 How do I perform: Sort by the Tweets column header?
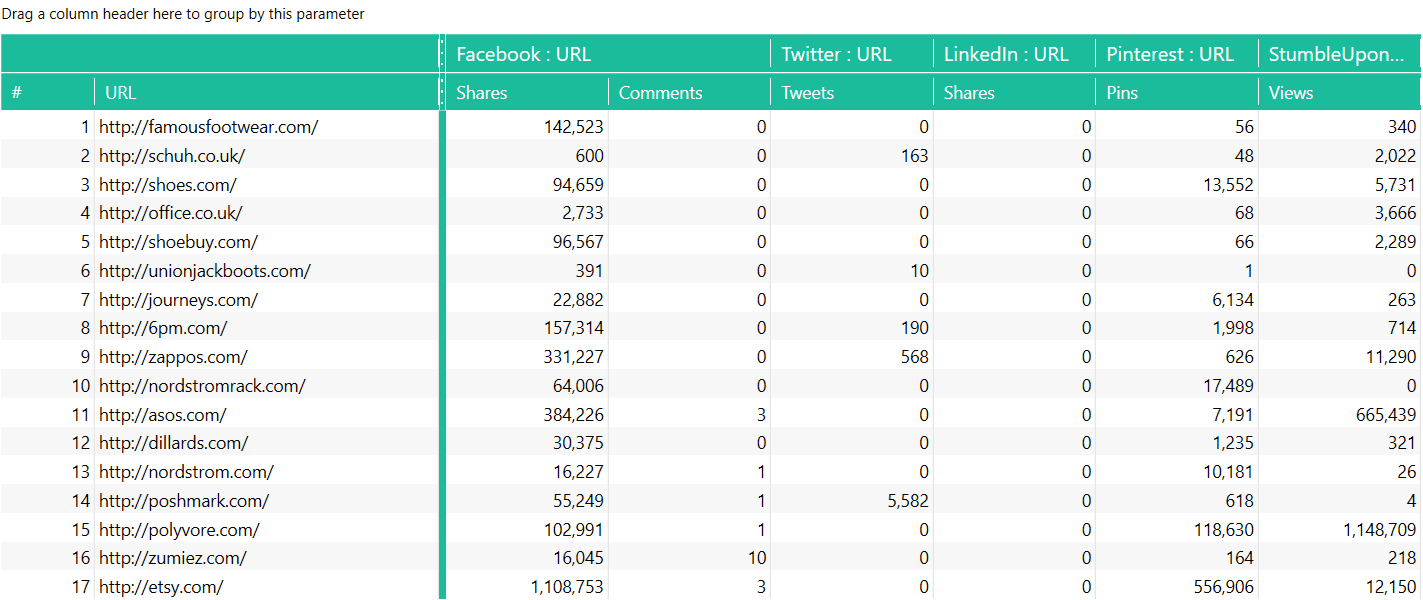(x=851, y=93)
